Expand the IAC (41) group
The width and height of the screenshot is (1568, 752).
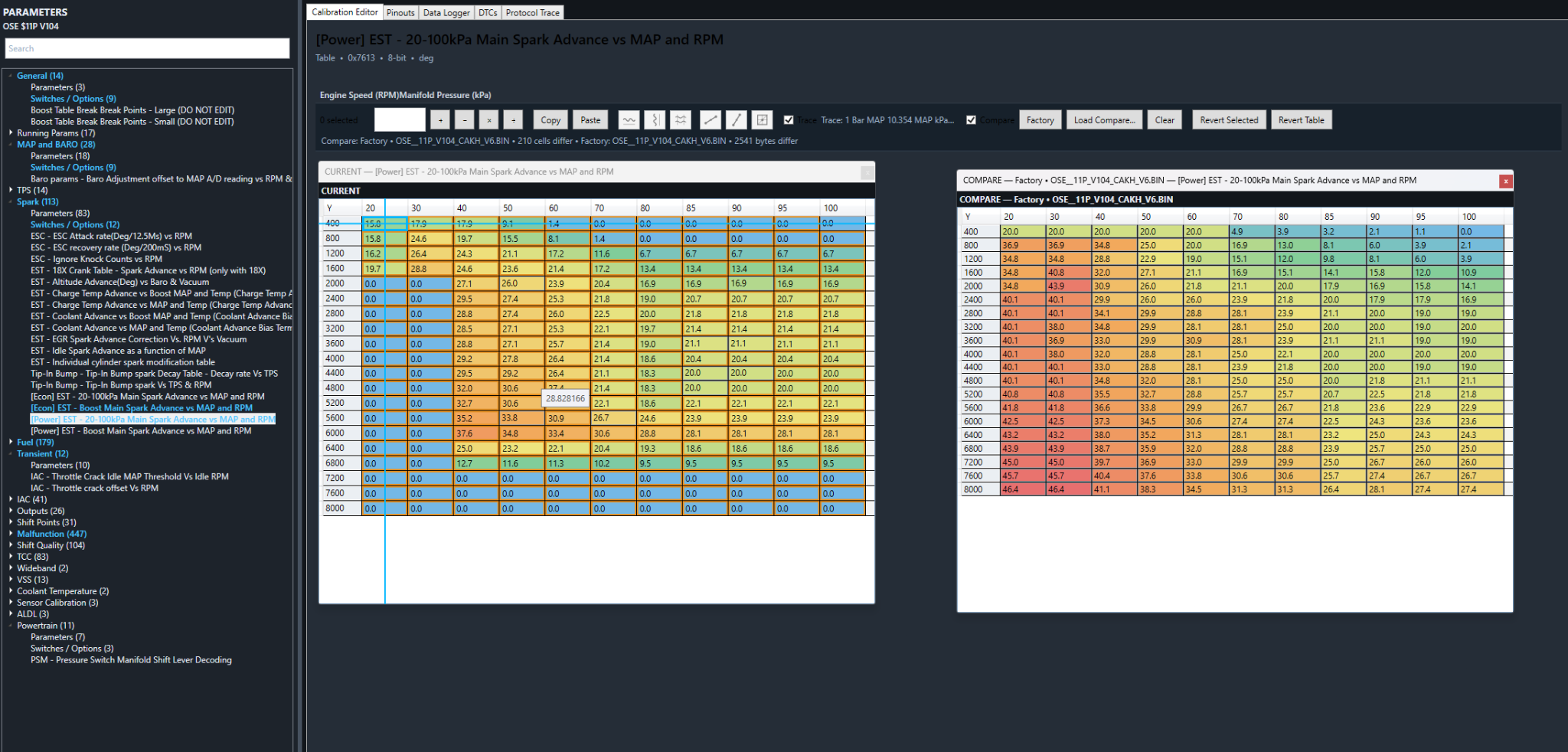[x=11, y=499]
